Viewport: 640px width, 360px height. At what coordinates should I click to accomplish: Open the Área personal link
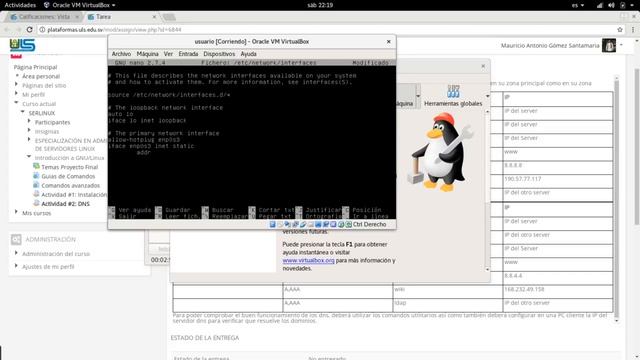coord(41,76)
